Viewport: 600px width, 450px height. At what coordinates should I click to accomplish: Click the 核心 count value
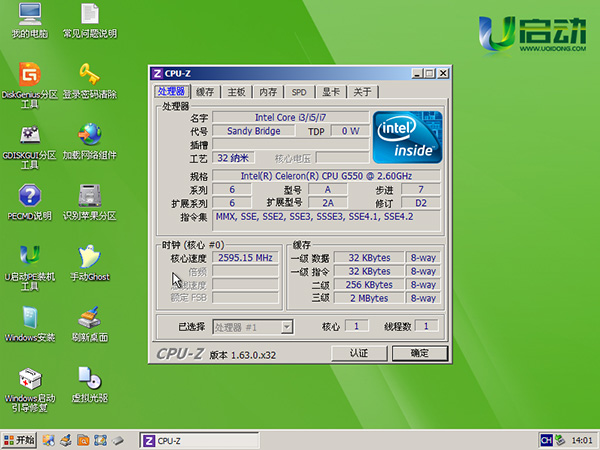(357, 326)
